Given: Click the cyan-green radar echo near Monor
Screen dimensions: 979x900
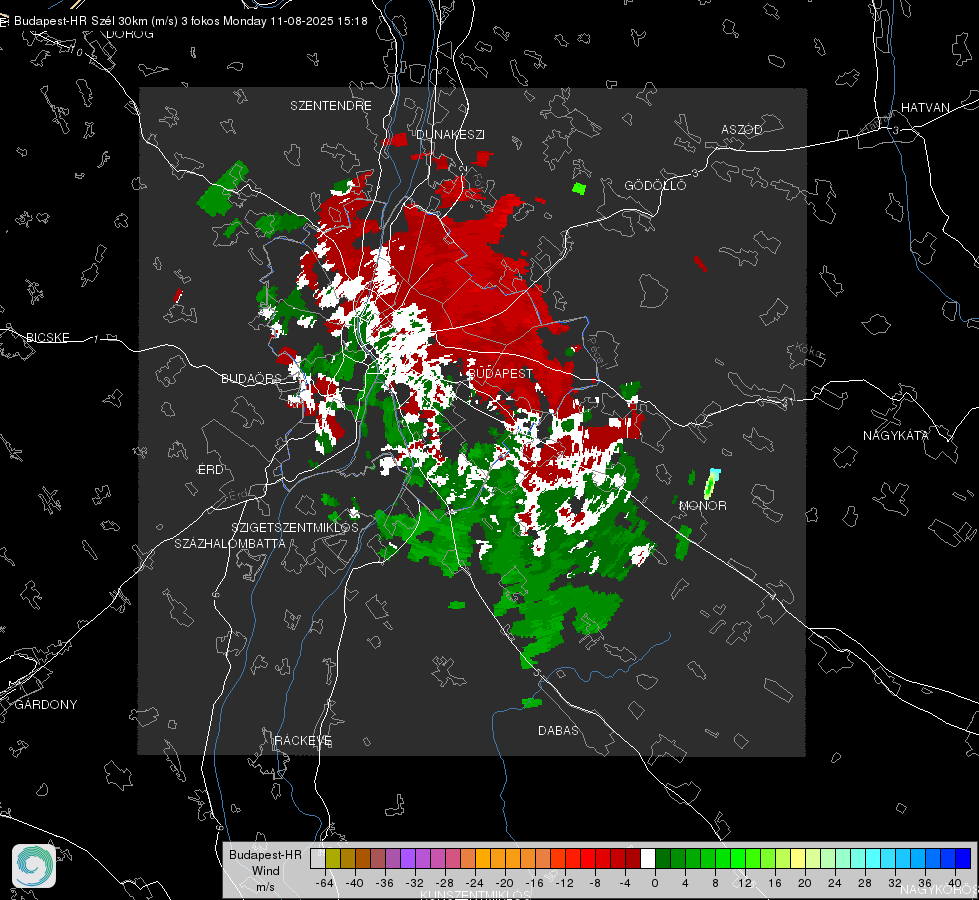Looking at the screenshot, I should point(711,483).
